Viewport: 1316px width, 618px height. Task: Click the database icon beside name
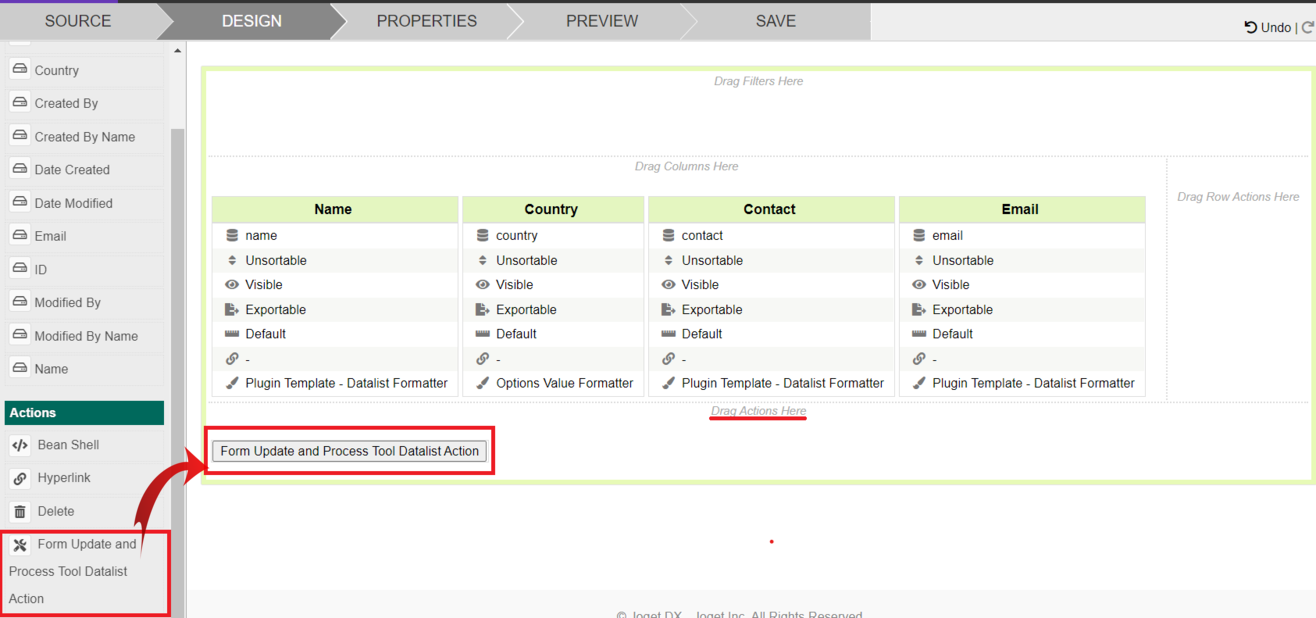click(x=232, y=236)
